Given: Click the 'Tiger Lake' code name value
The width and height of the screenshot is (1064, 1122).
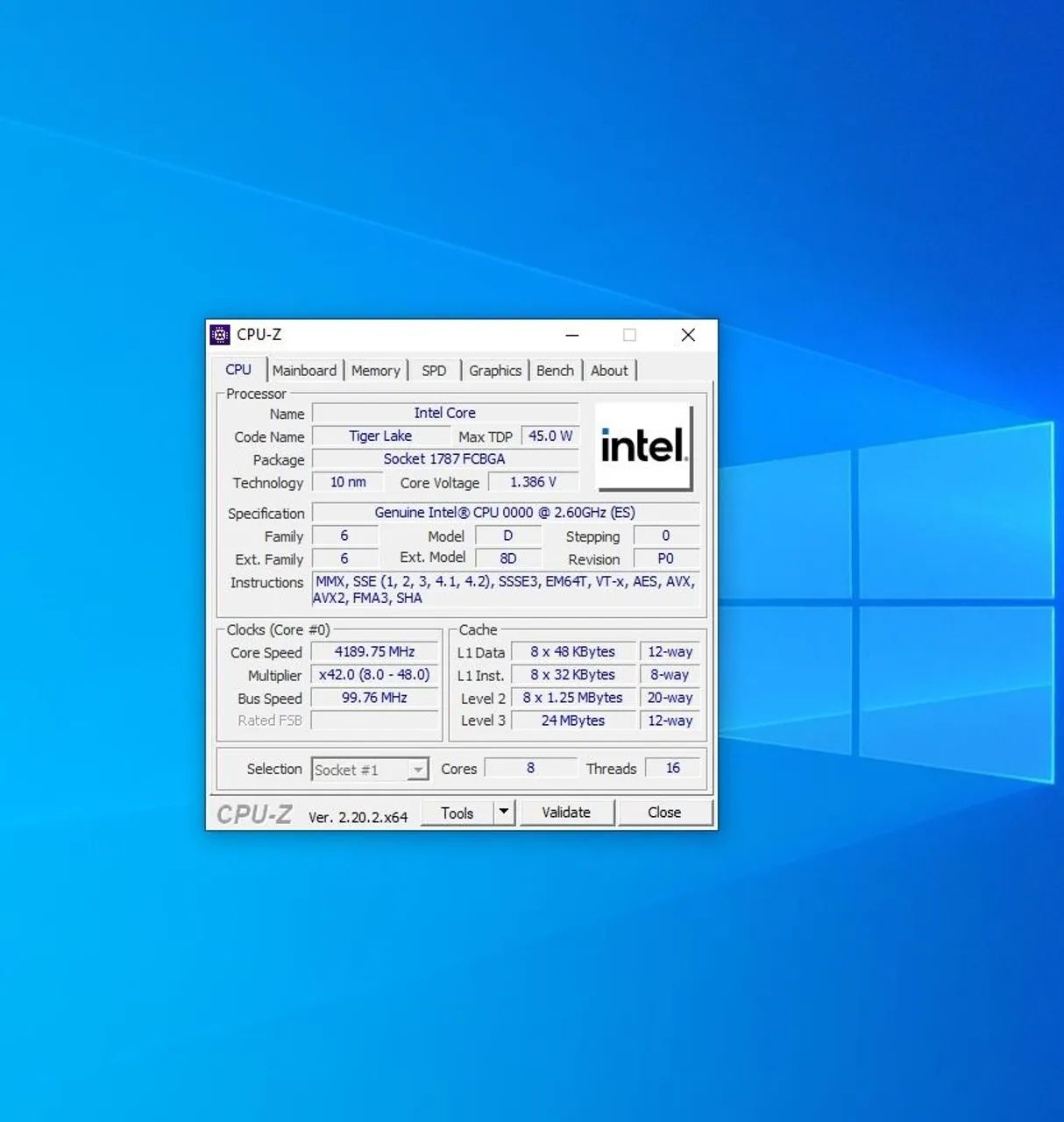Looking at the screenshot, I should (380, 436).
